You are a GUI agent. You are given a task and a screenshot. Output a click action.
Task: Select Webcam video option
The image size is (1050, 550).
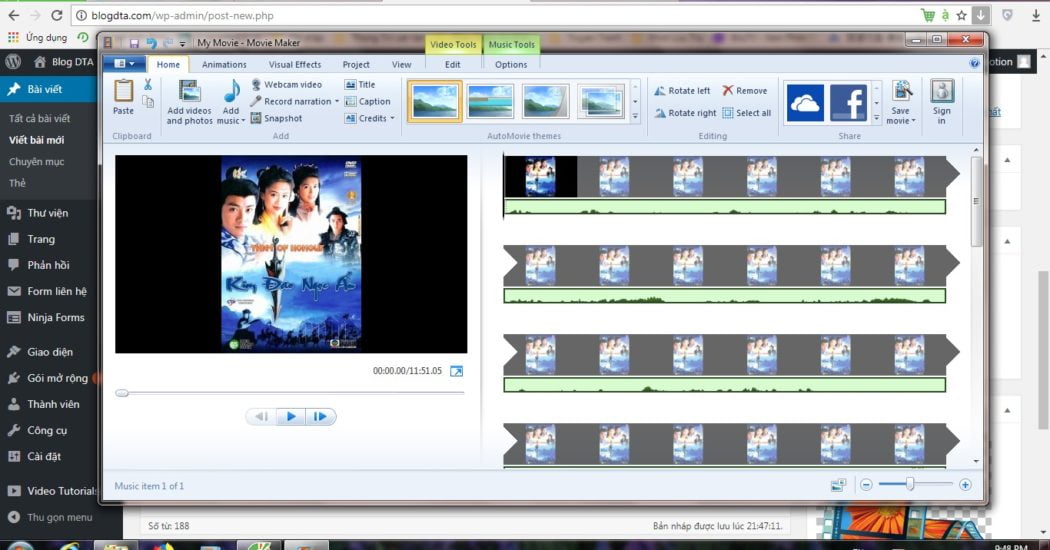click(x=287, y=84)
